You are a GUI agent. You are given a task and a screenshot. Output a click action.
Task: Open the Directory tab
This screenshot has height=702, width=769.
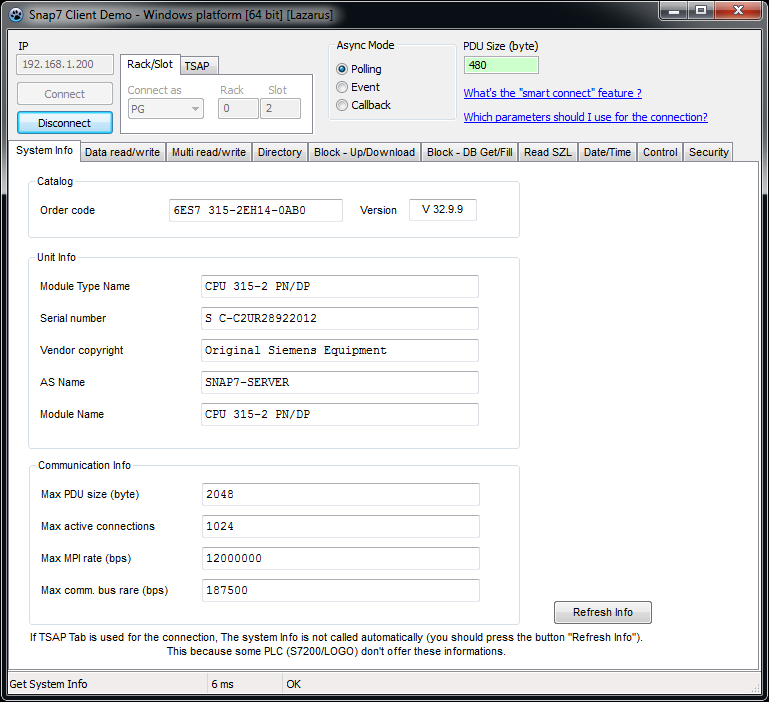pos(280,152)
